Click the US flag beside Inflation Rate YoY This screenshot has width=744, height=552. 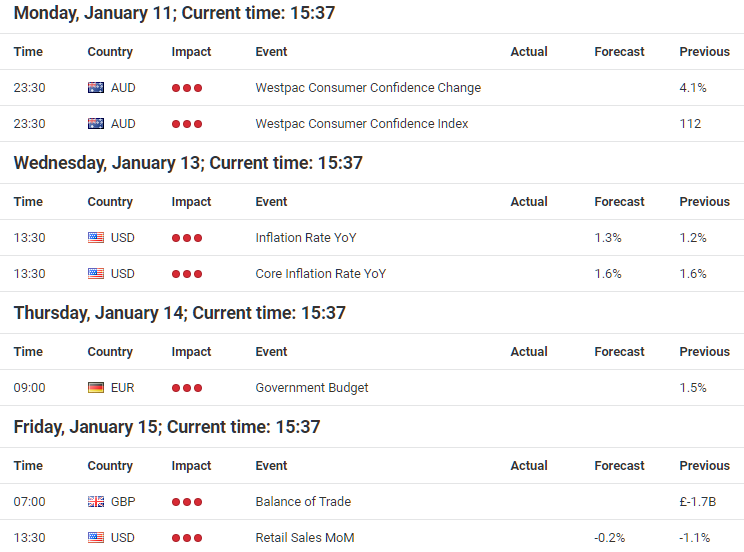tap(96, 238)
